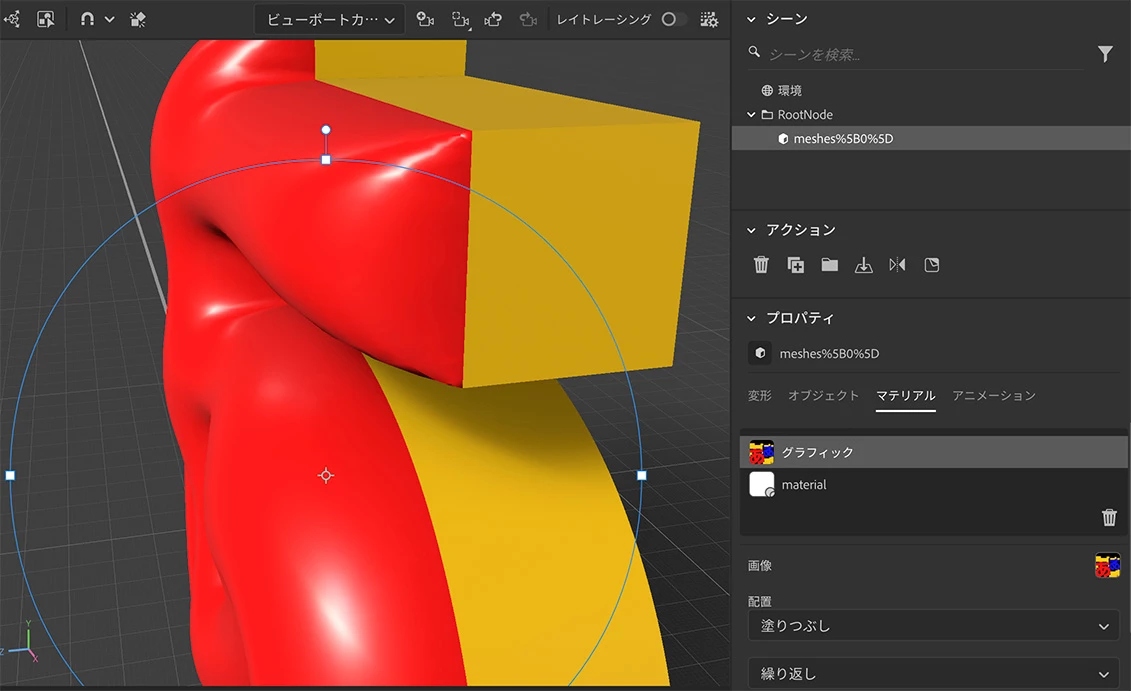
Task: Collapse the RootNode tree chevron
Action: pyautogui.click(x=751, y=114)
